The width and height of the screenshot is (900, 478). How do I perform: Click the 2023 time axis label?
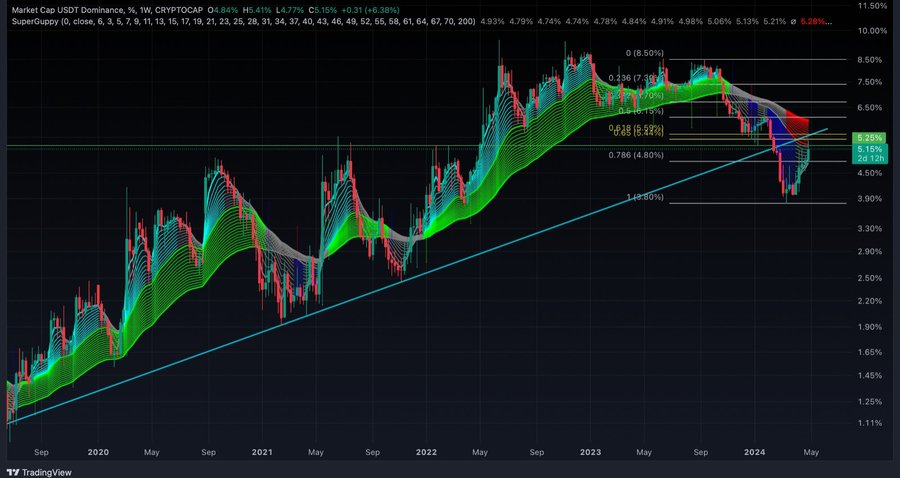[590, 452]
